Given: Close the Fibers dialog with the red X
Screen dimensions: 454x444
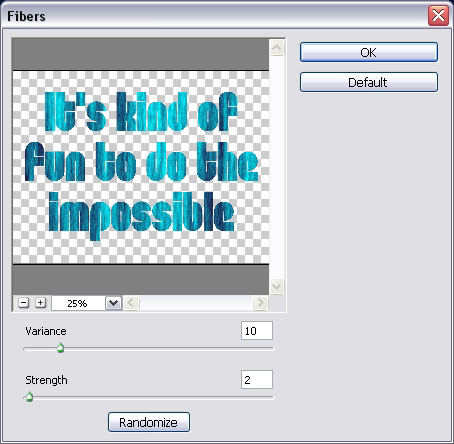Looking at the screenshot, I should pos(438,16).
